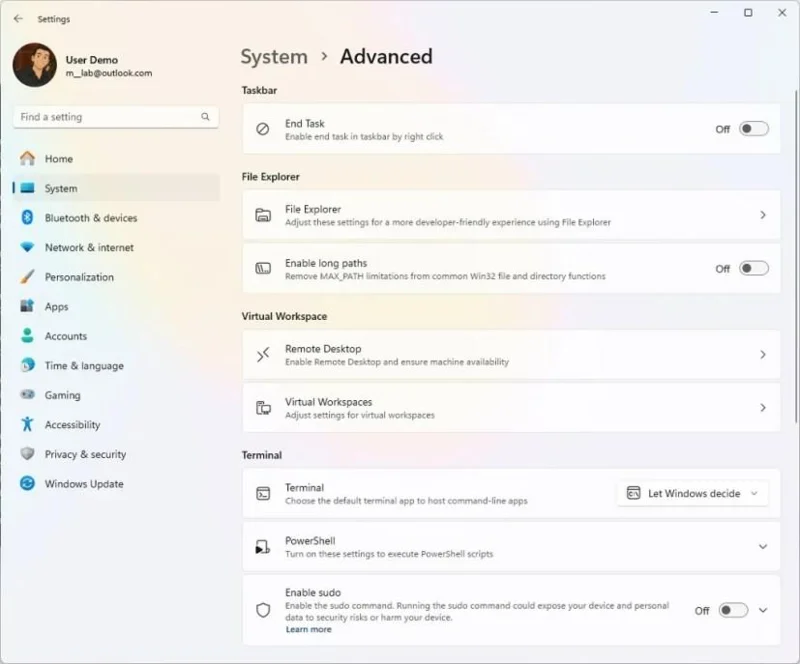Click the Accounts person icon
Screen dimensions: 800x664
click(28, 336)
